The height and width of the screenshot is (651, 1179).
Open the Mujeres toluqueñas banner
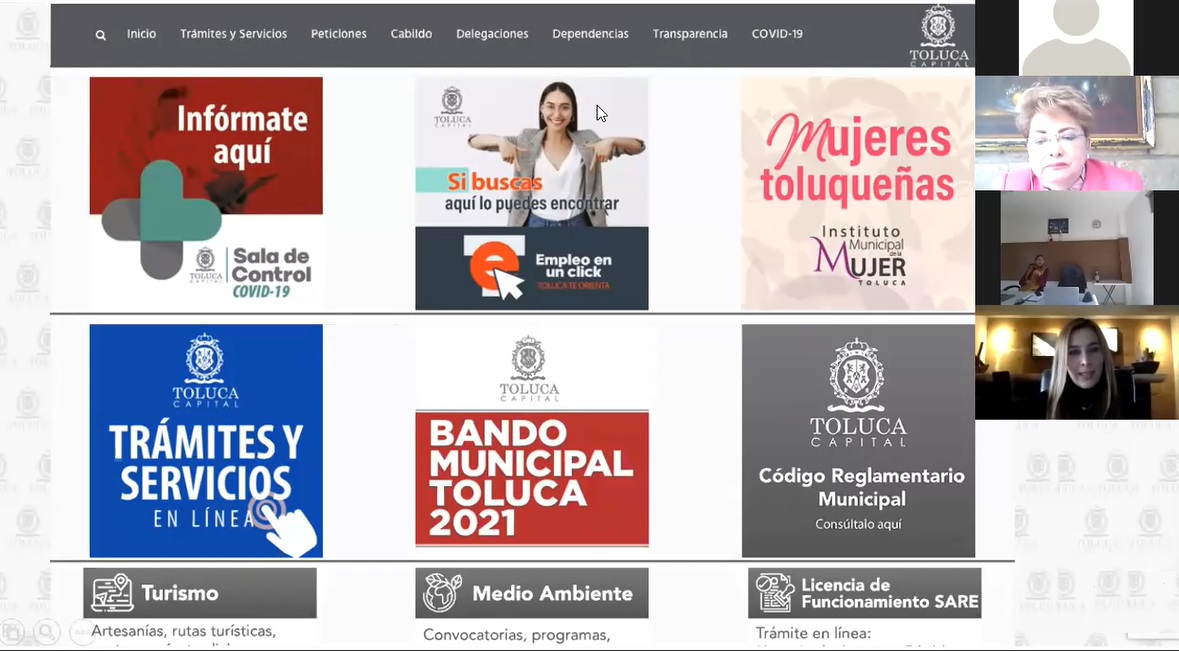click(x=858, y=193)
